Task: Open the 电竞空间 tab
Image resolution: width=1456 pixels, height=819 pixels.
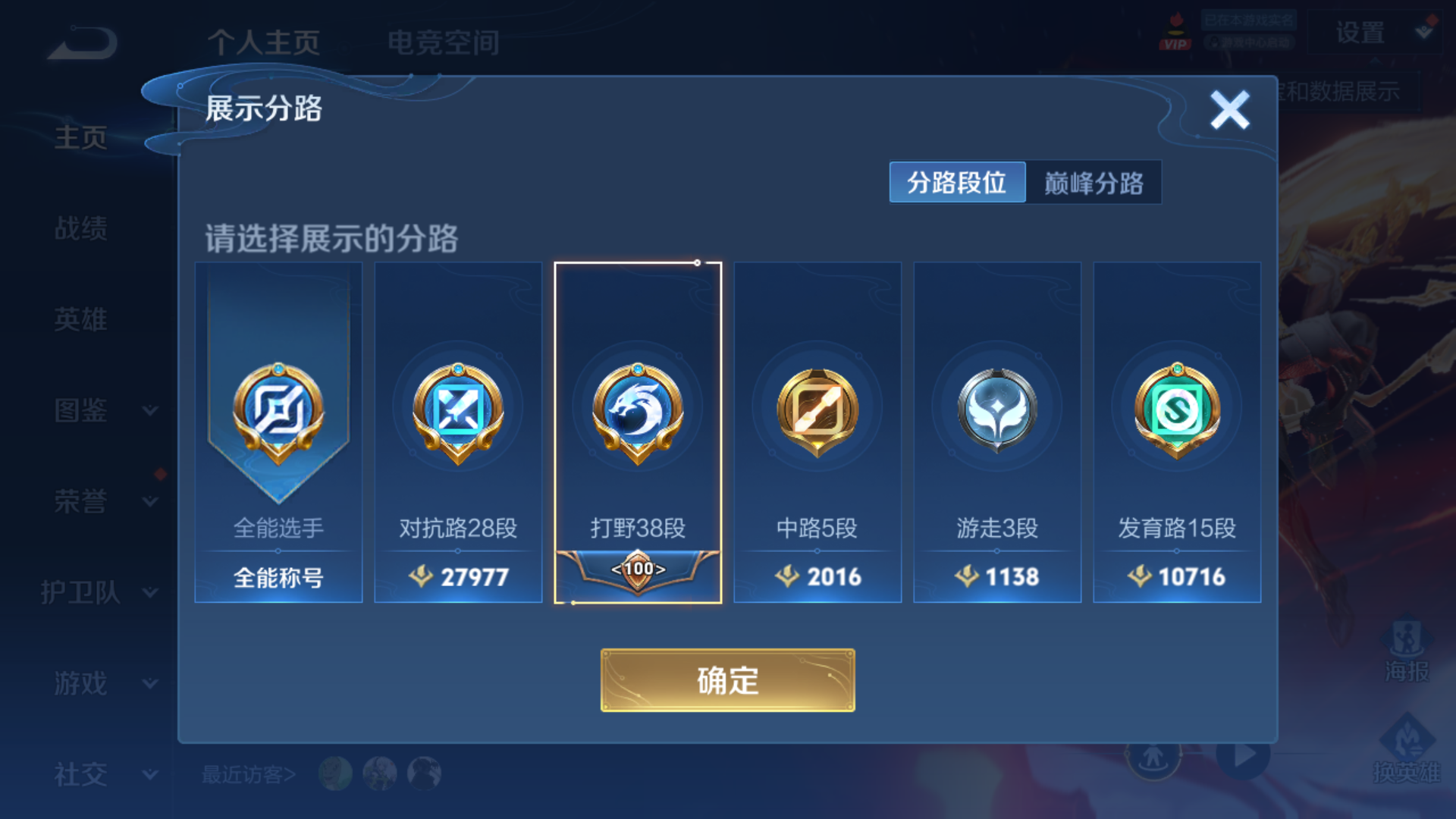Action: click(444, 42)
